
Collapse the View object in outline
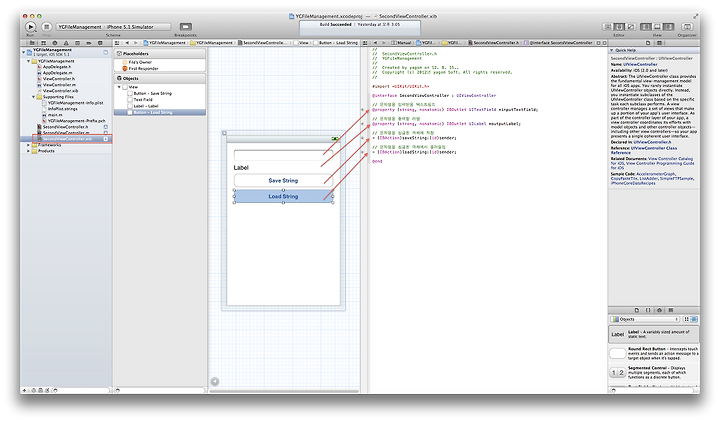point(119,87)
